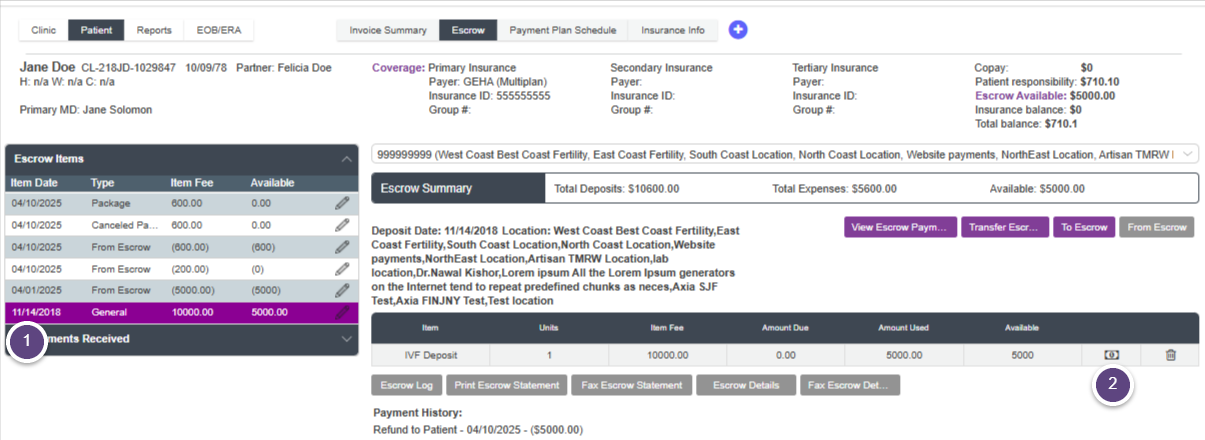Viewport: 1205px width, 440px height.
Task: Edit the 04/01/2025 From Escrow item
Action: pyautogui.click(x=343, y=291)
